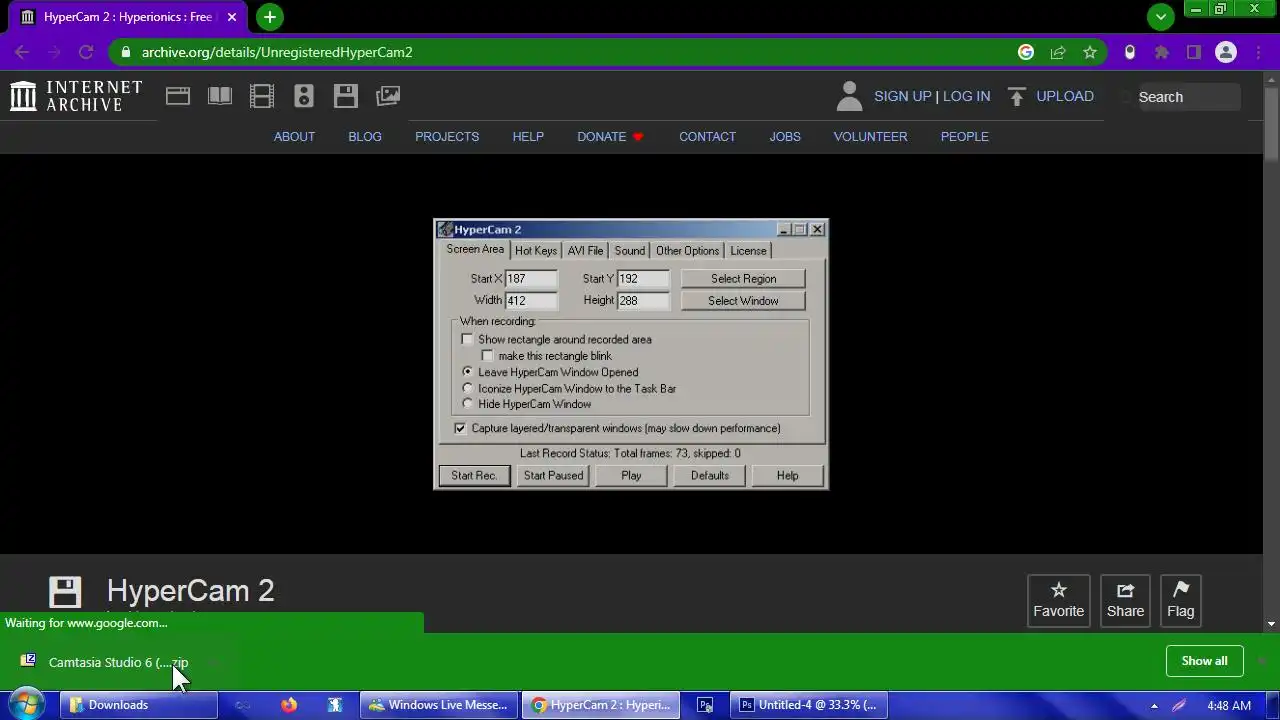Click the upload arrow icon

coord(1017,96)
